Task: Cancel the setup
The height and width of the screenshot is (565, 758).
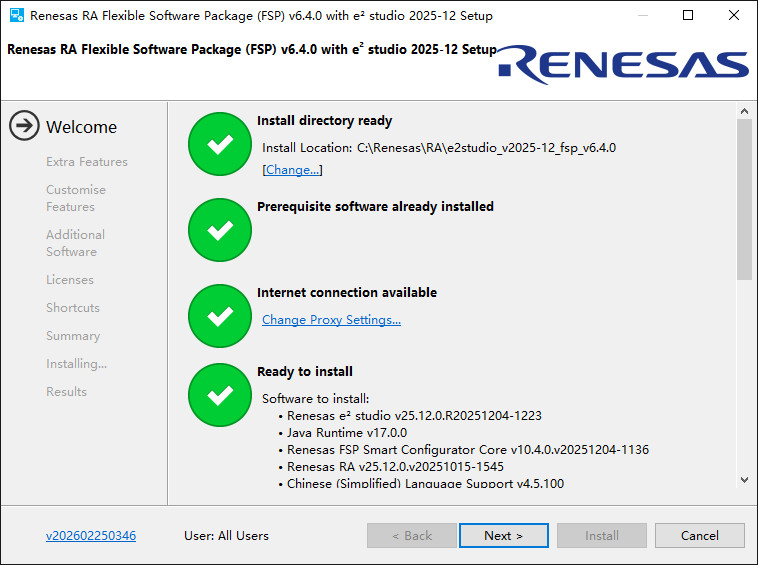Action: coord(700,536)
